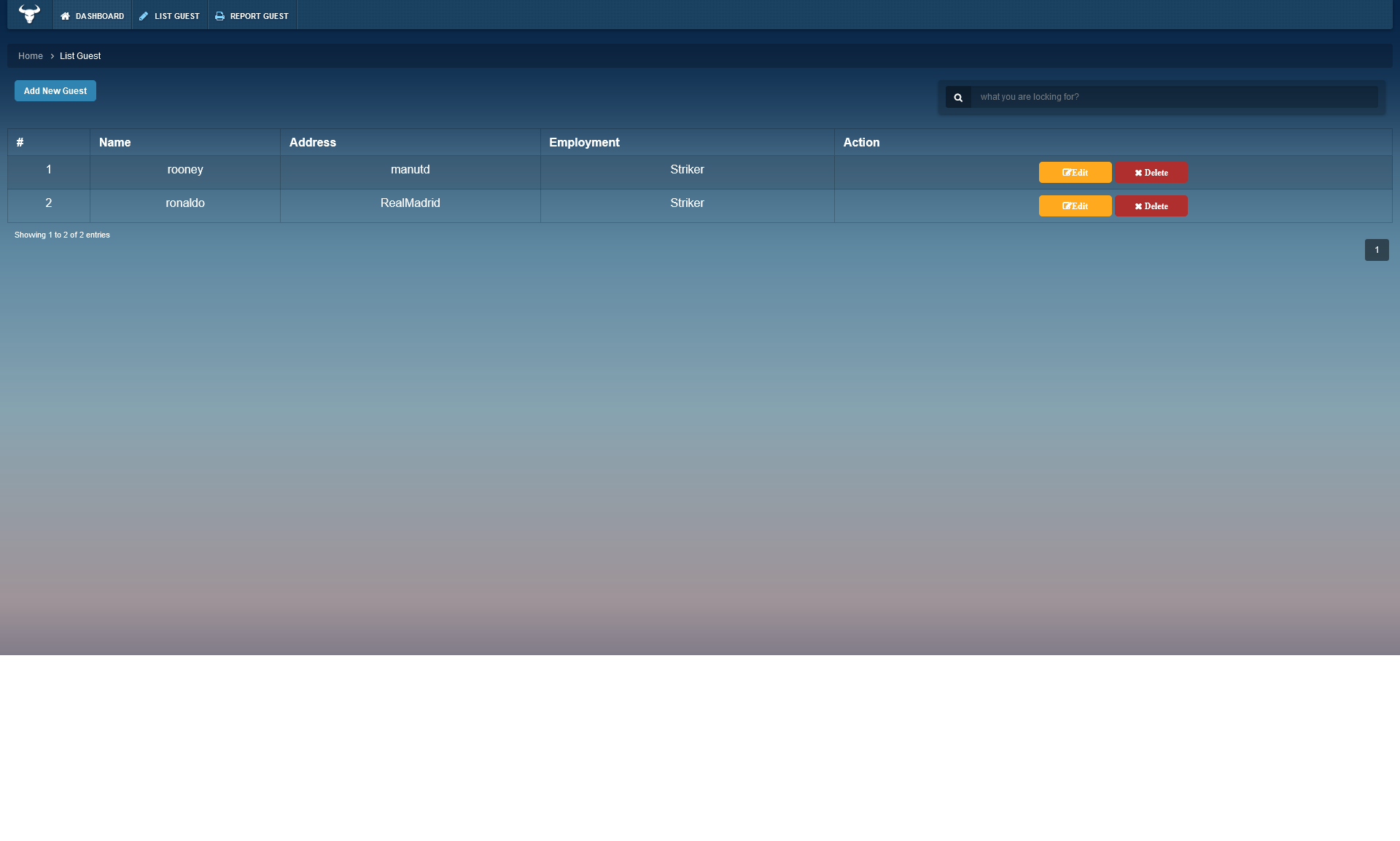Image resolution: width=1400 pixels, height=841 pixels.
Task: Go to the Home breadcrumb link
Action: click(31, 56)
